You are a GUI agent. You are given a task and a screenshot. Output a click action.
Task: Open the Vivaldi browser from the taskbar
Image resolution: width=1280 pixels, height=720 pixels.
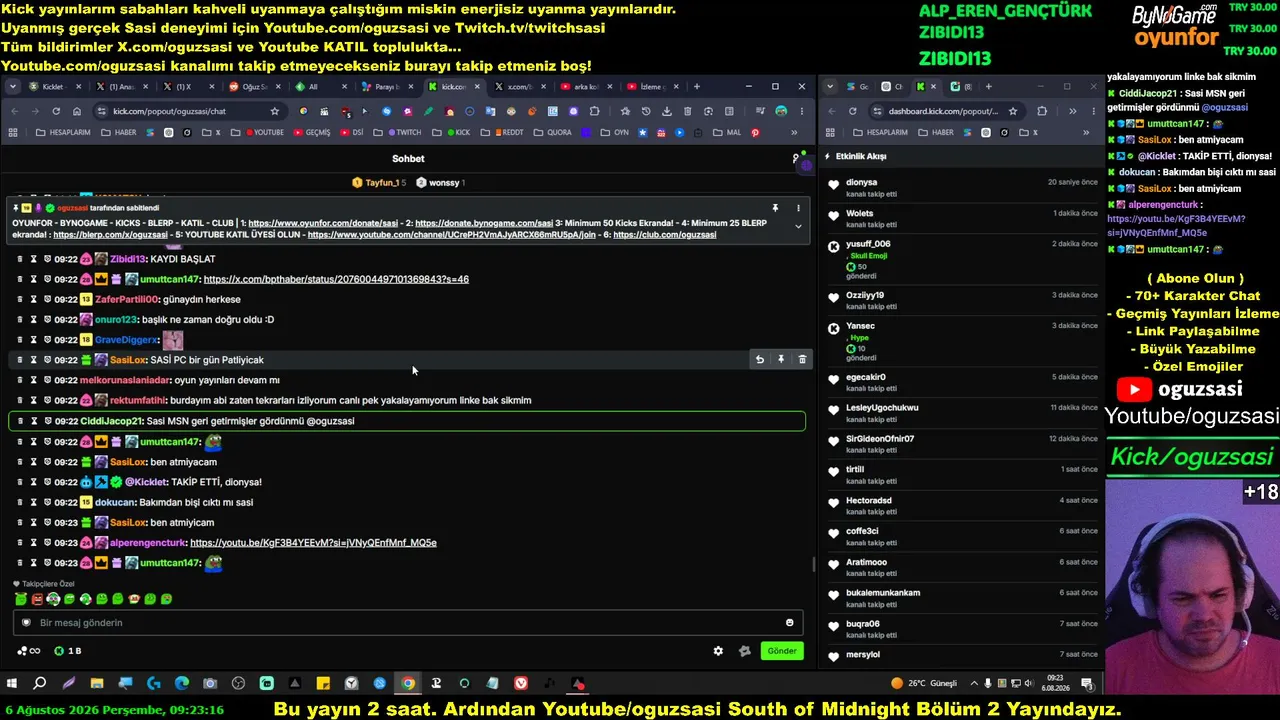point(521,684)
